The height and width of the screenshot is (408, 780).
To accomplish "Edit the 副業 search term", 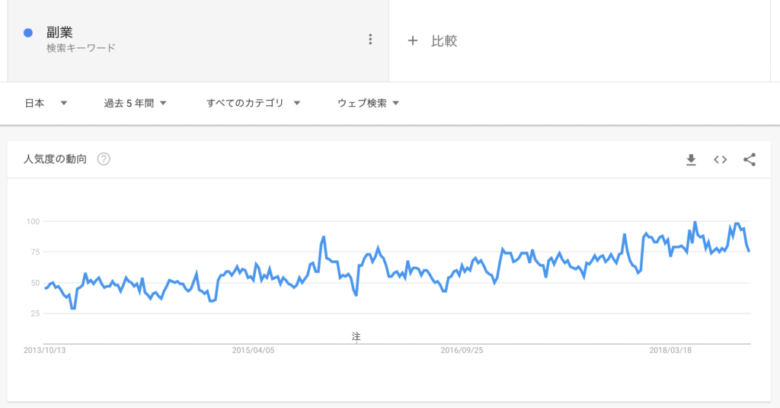I will pyautogui.click(x=60, y=32).
